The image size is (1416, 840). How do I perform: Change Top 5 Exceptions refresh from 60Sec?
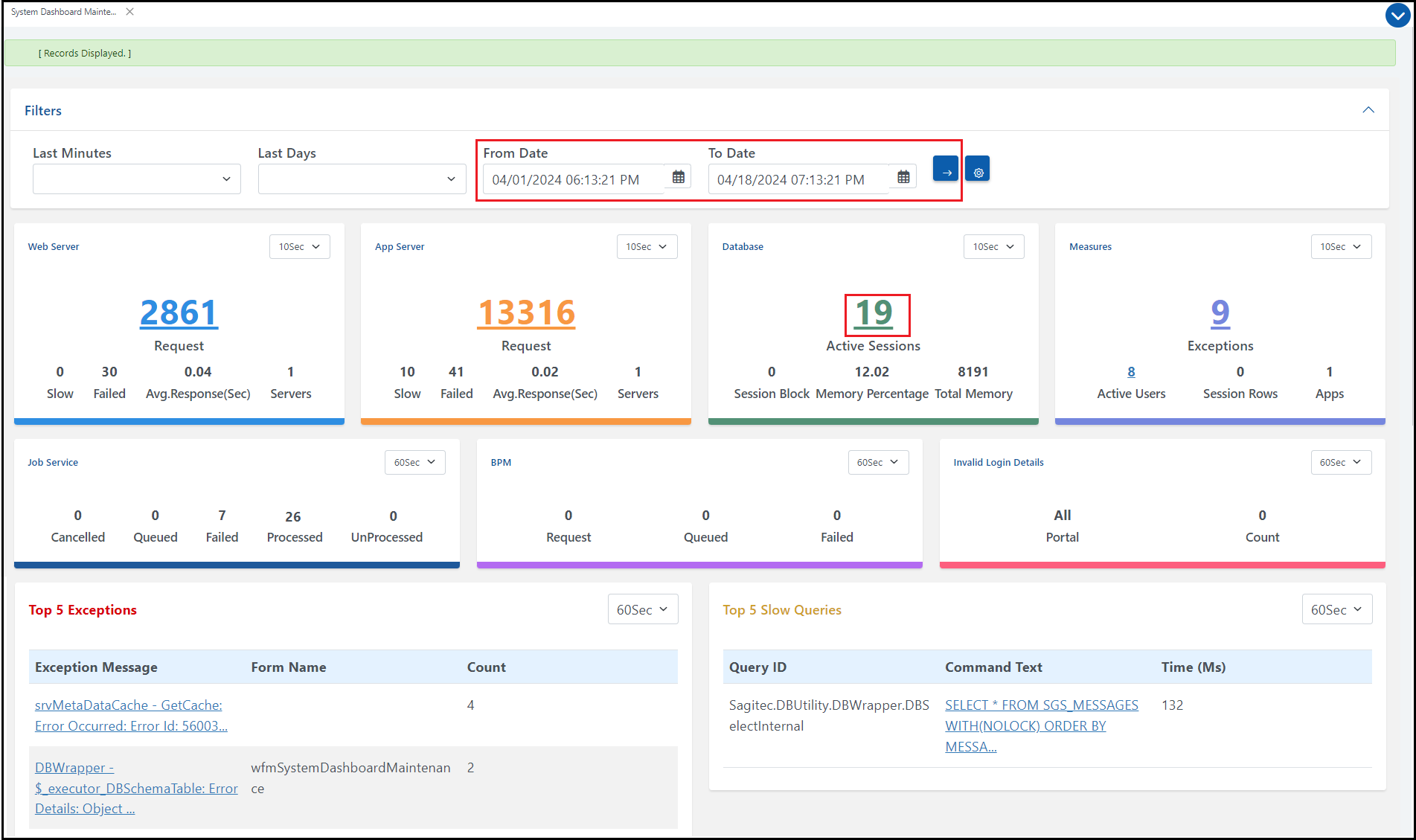[642, 609]
